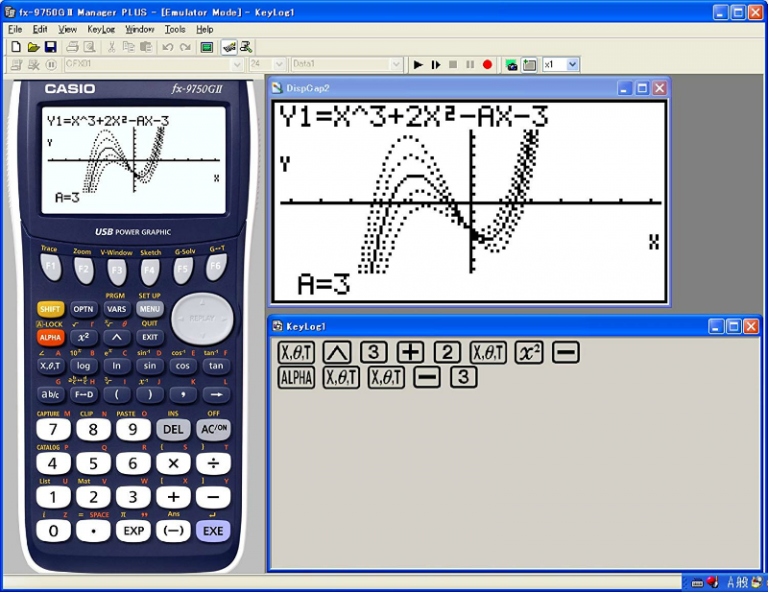
Task: Open the KeyLog menu
Action: click(x=101, y=30)
